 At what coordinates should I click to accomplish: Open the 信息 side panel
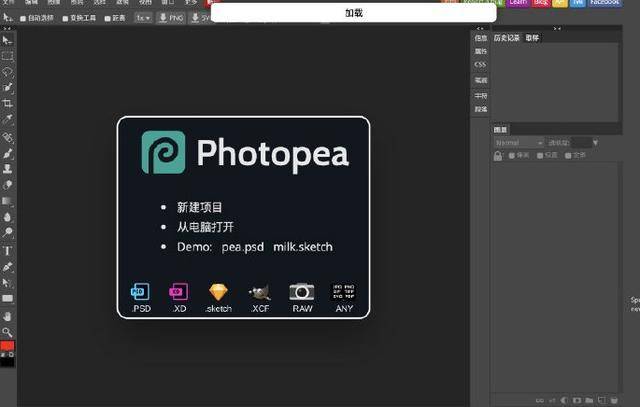[481, 38]
